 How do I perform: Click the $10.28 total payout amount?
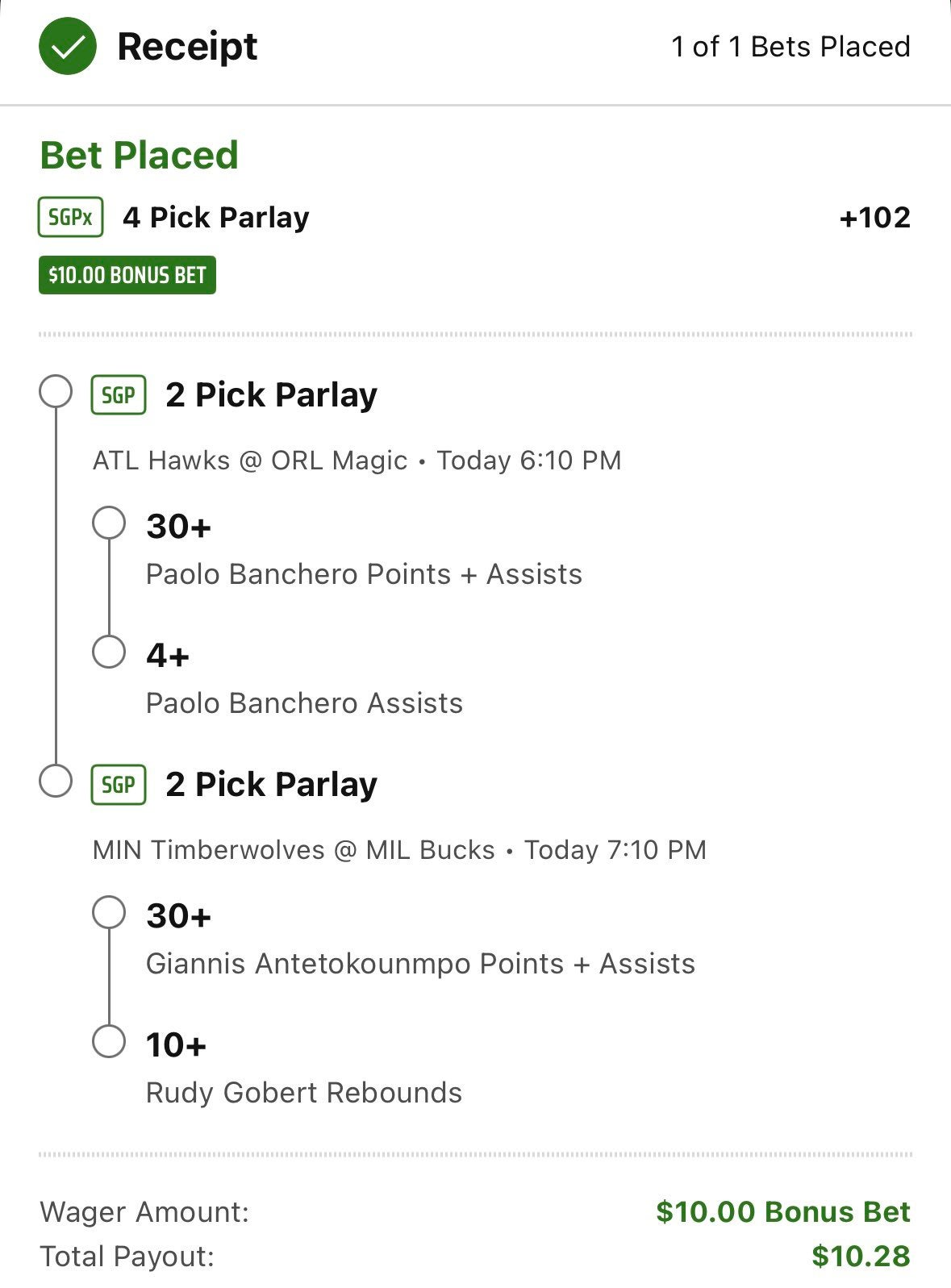click(861, 1257)
